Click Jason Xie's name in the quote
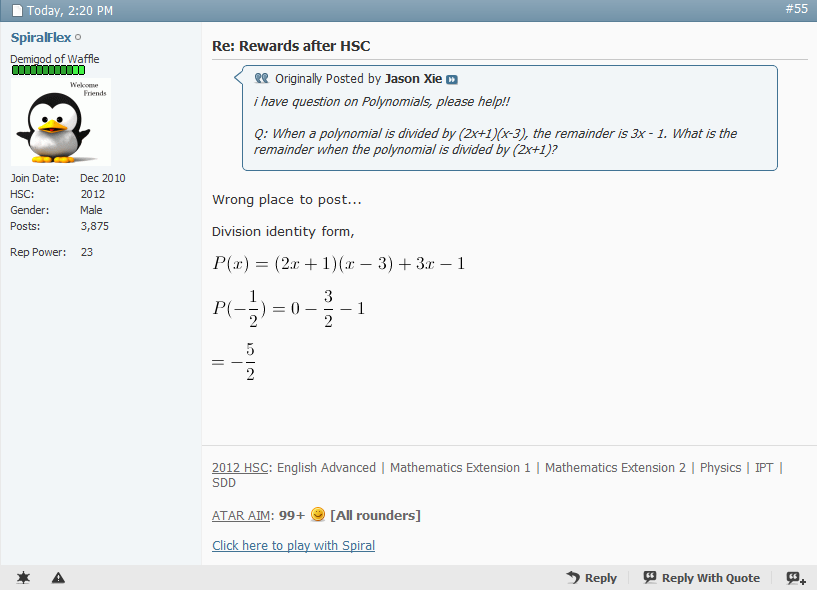The image size is (817, 590). [x=413, y=79]
